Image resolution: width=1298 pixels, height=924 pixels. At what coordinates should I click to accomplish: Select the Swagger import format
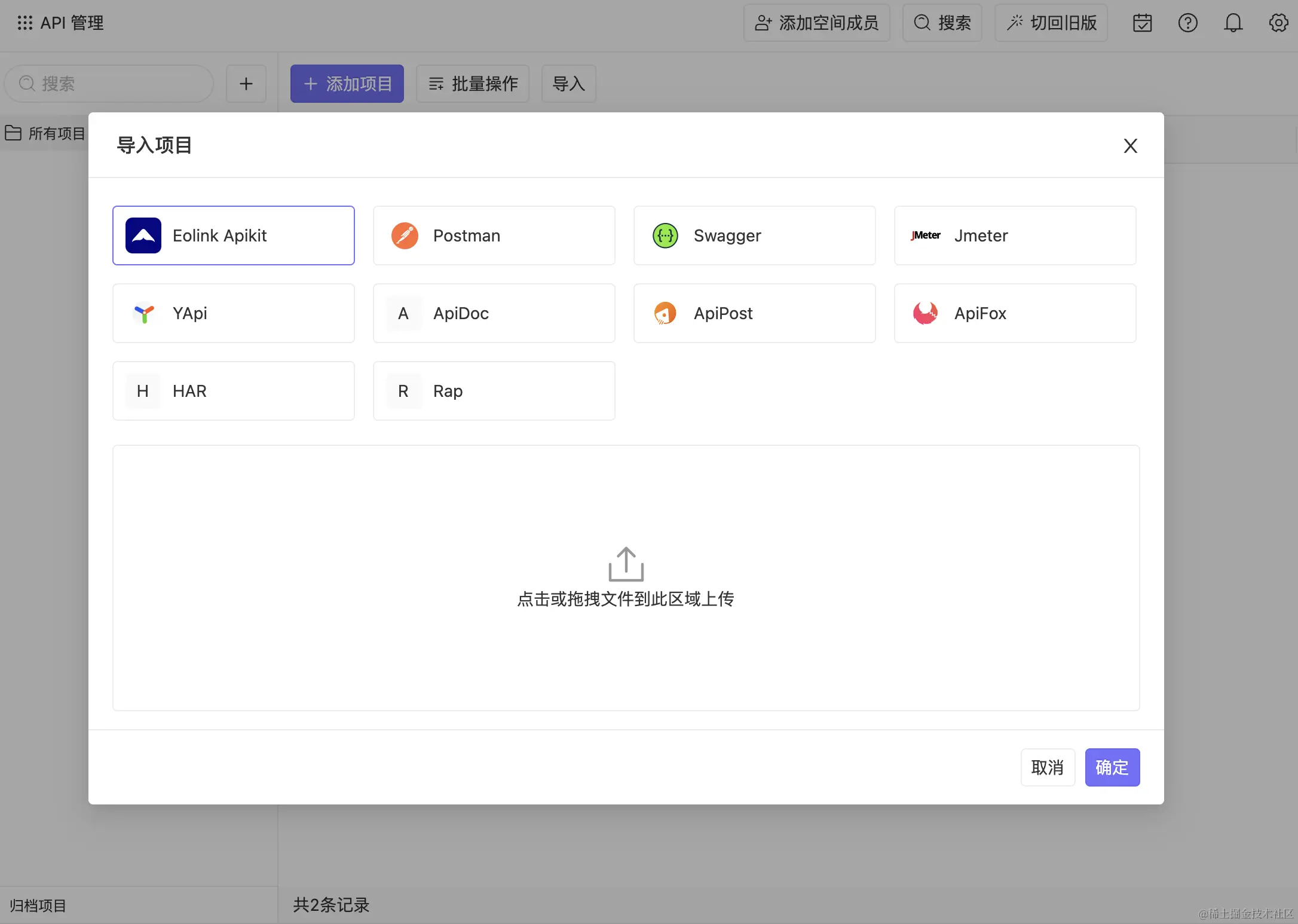click(x=754, y=235)
